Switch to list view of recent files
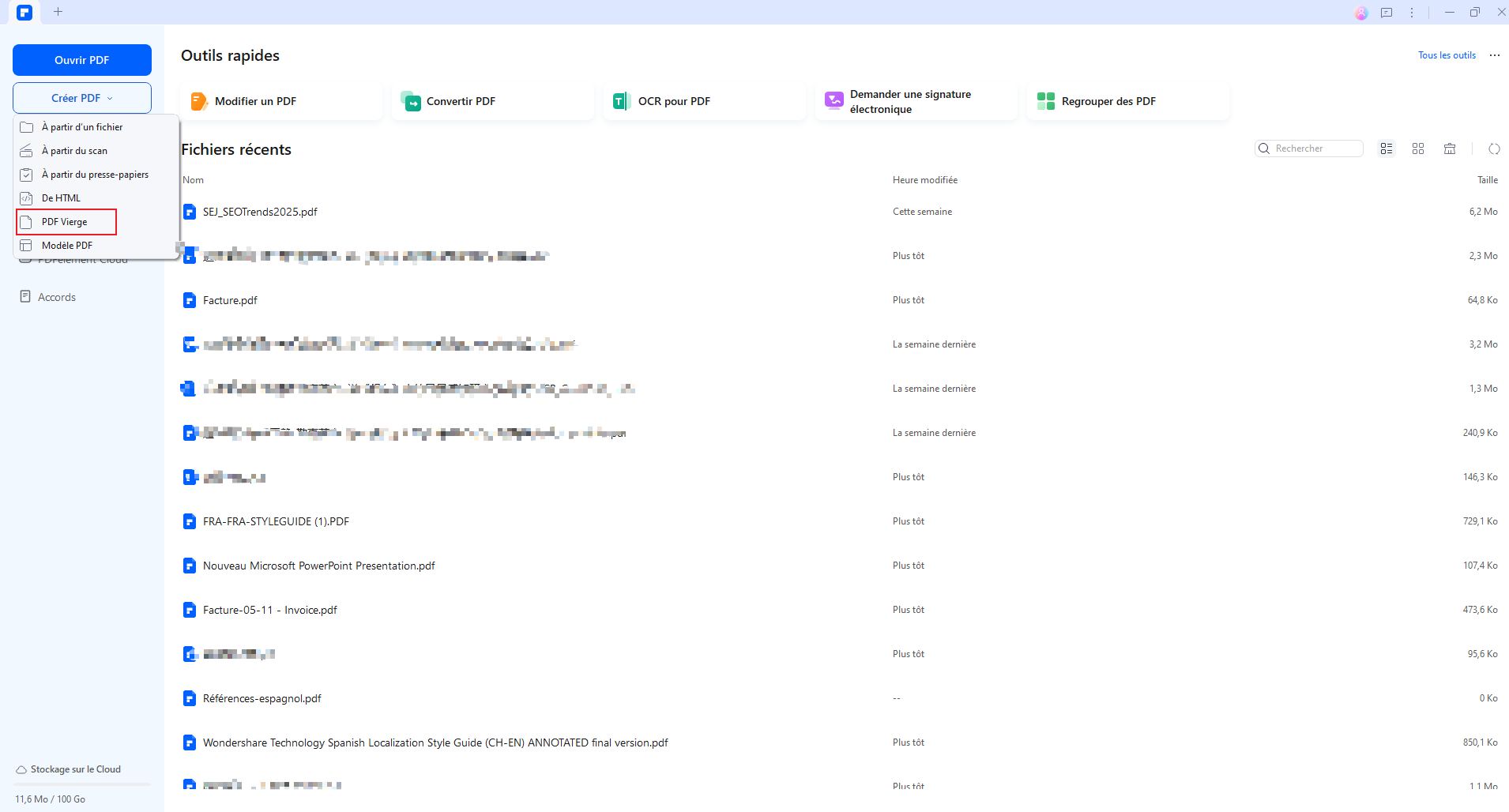 (1387, 148)
